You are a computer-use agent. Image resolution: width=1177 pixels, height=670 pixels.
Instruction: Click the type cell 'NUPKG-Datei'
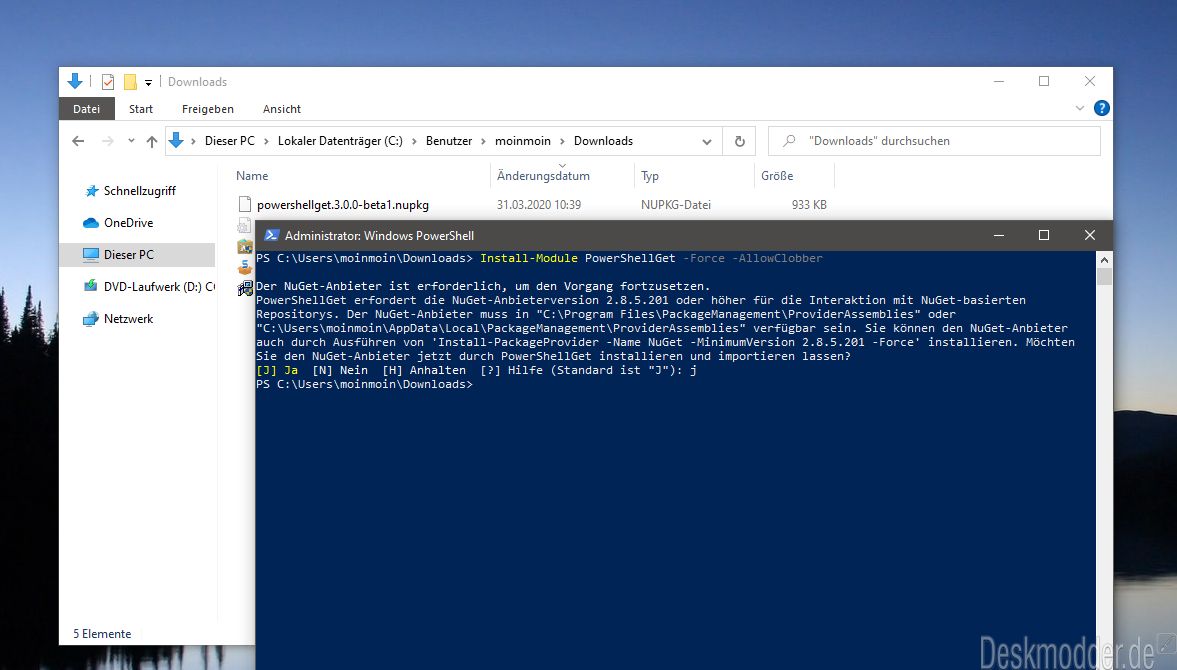pos(676,205)
